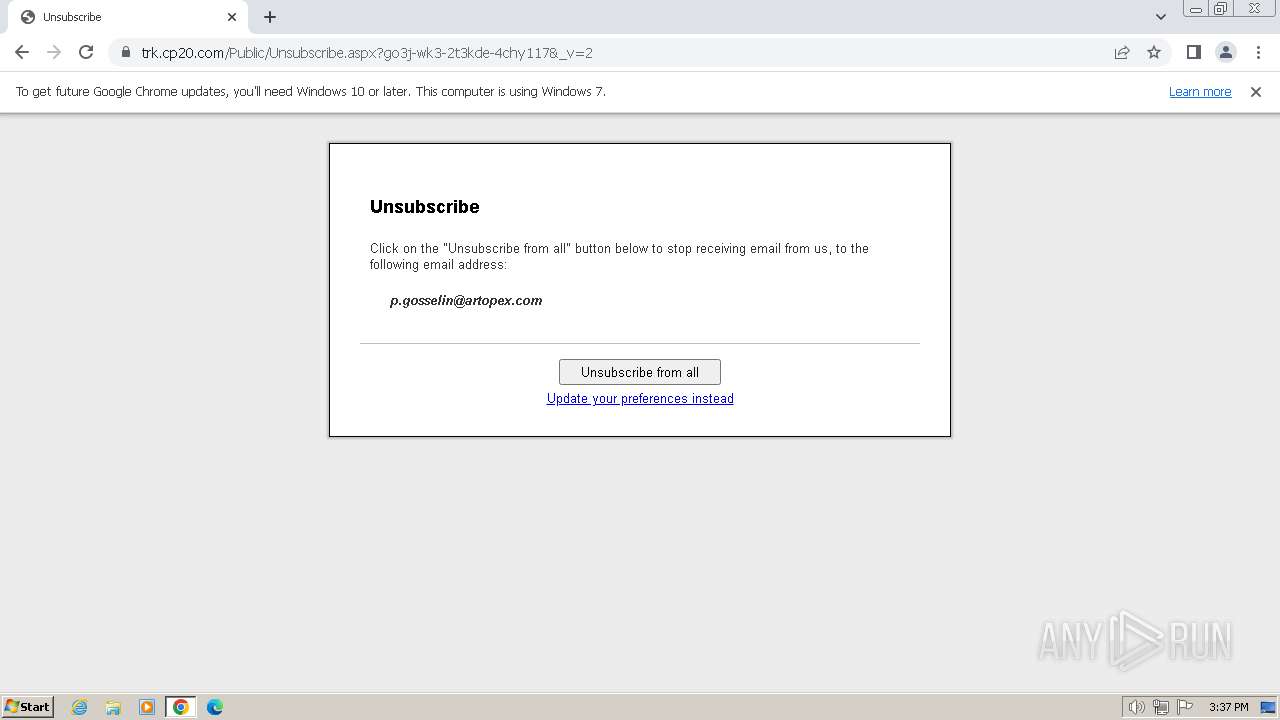Open the volume control in system tray
The height and width of the screenshot is (720, 1280).
1136,707
